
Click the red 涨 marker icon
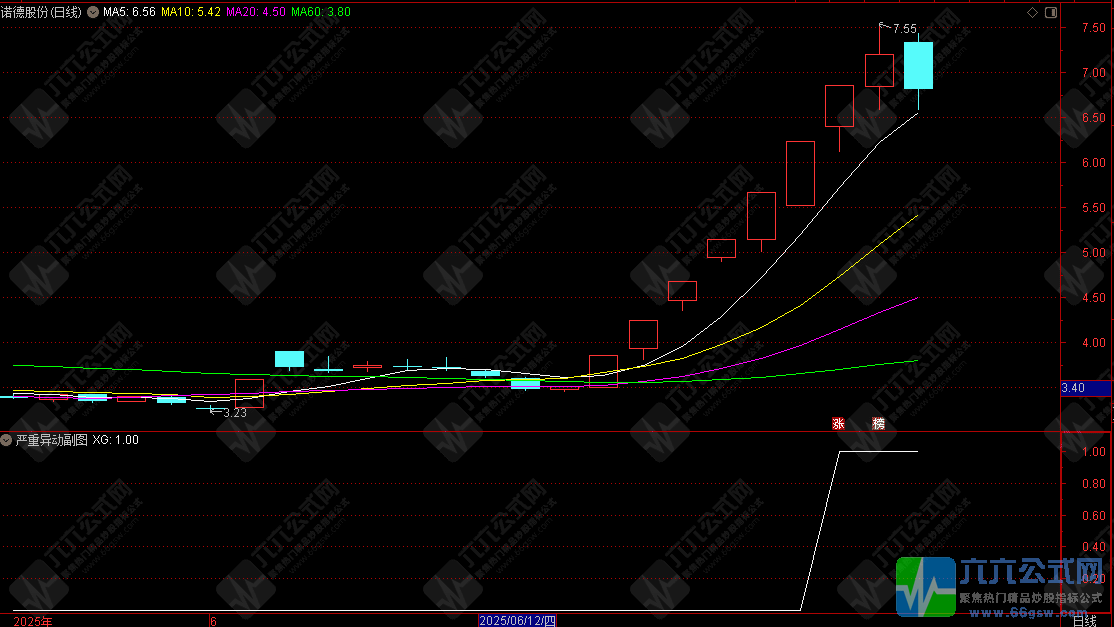click(838, 423)
